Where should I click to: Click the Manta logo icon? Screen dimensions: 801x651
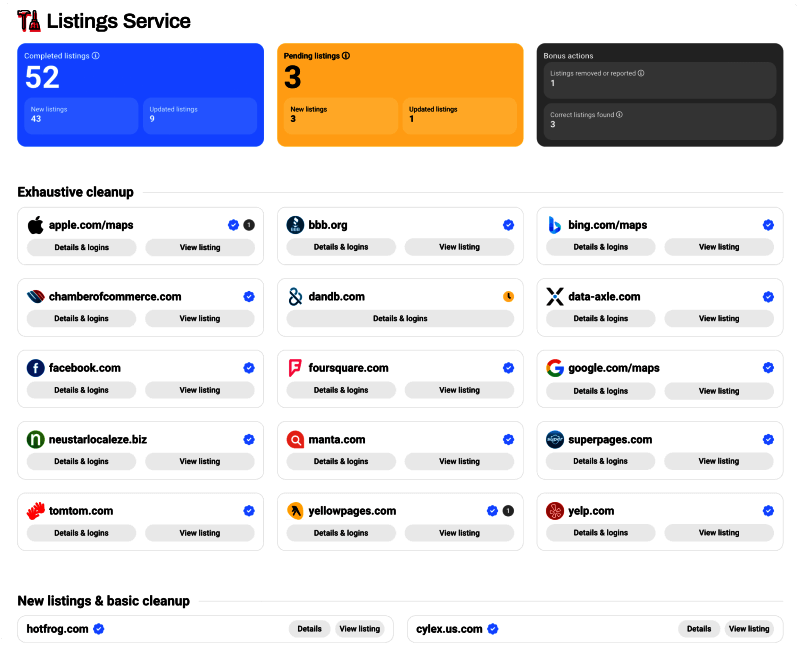(295, 440)
